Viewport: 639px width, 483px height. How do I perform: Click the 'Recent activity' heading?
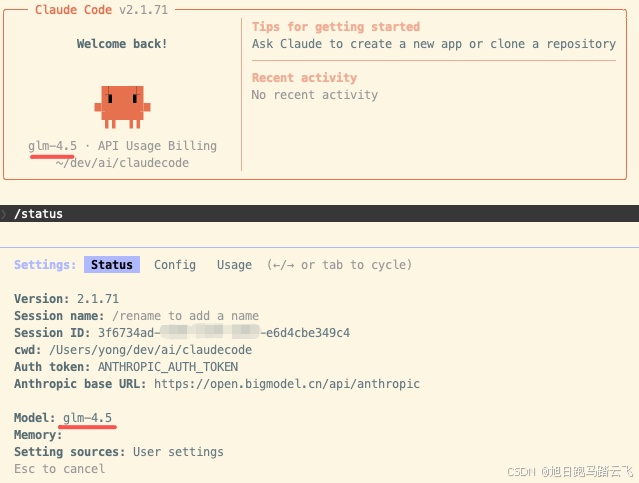[304, 77]
